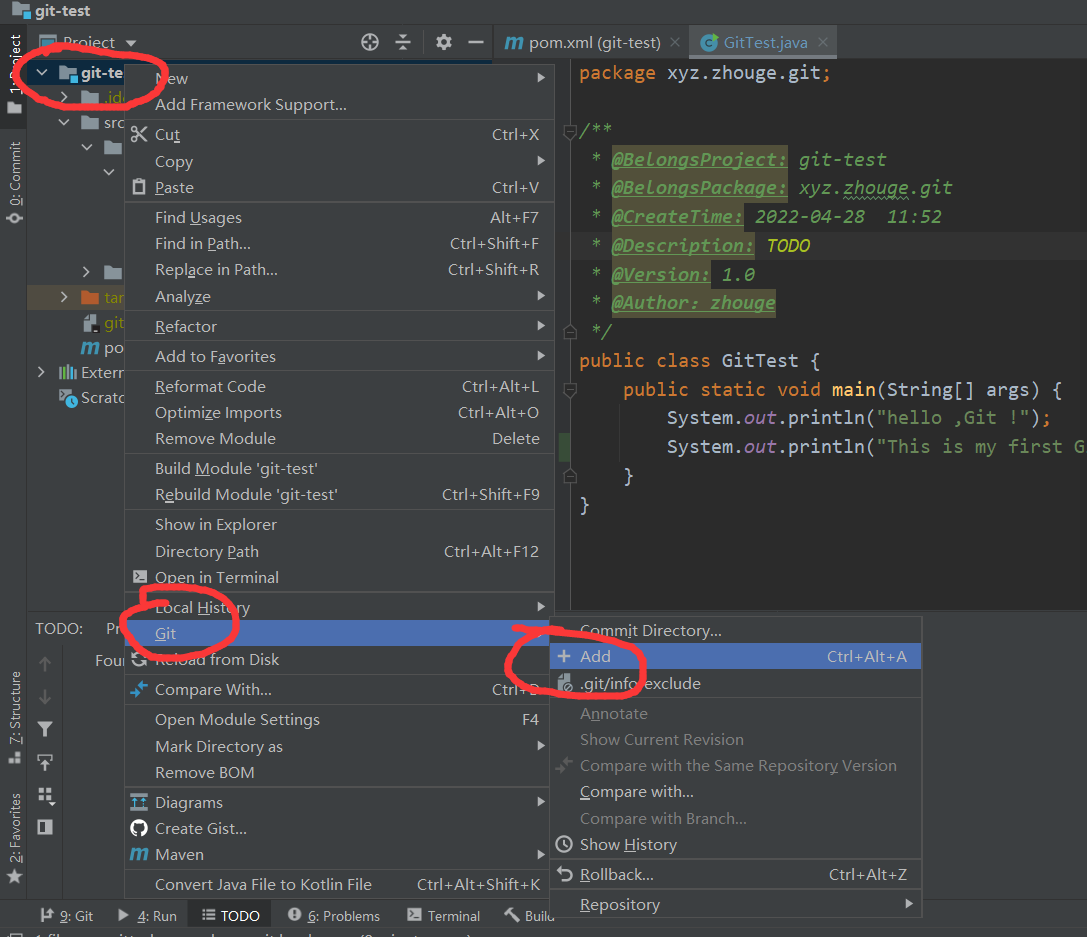Click Show in Explorer

[339, 525]
